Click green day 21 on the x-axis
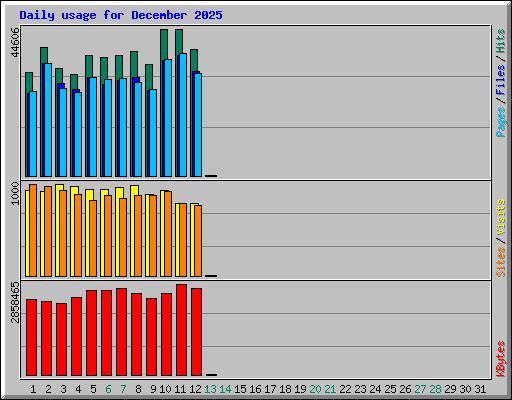 (x=330, y=389)
